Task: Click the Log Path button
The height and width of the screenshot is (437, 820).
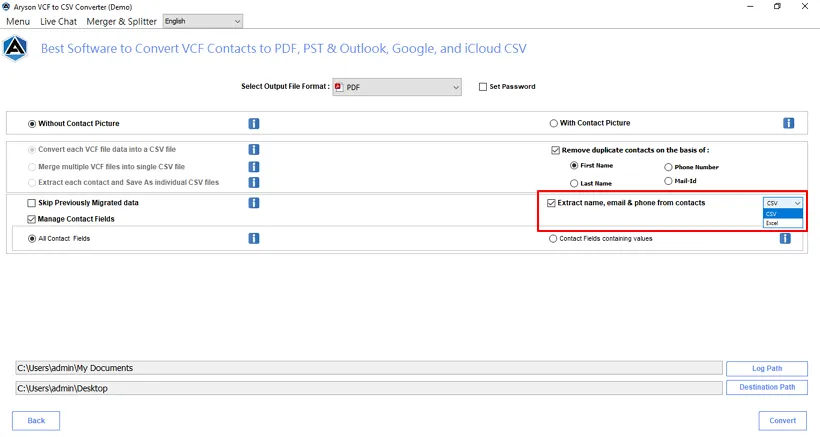Action: click(767, 369)
